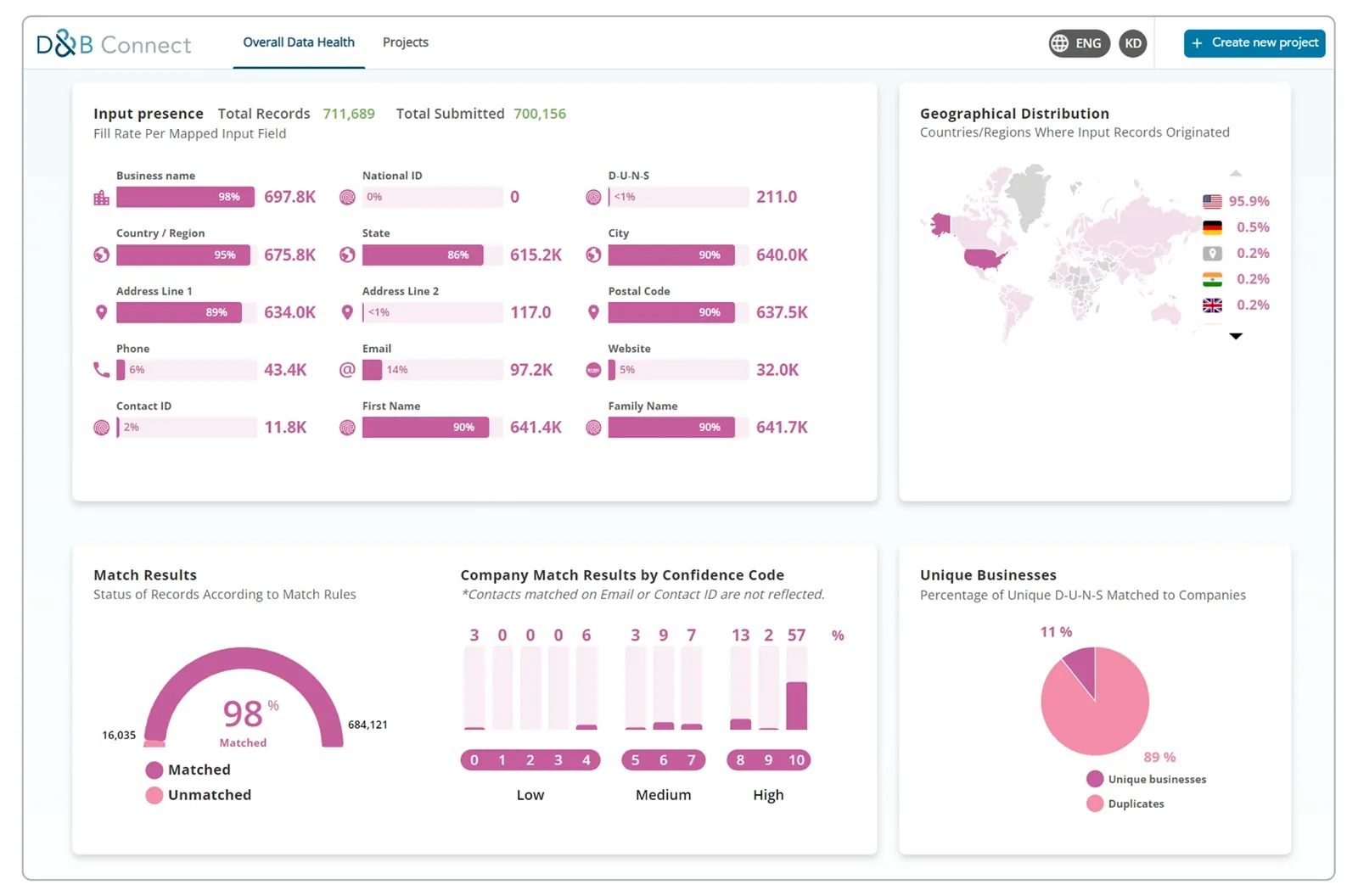The image size is (1358, 896).
Task: Click the Match Results heading
Action: (145, 575)
